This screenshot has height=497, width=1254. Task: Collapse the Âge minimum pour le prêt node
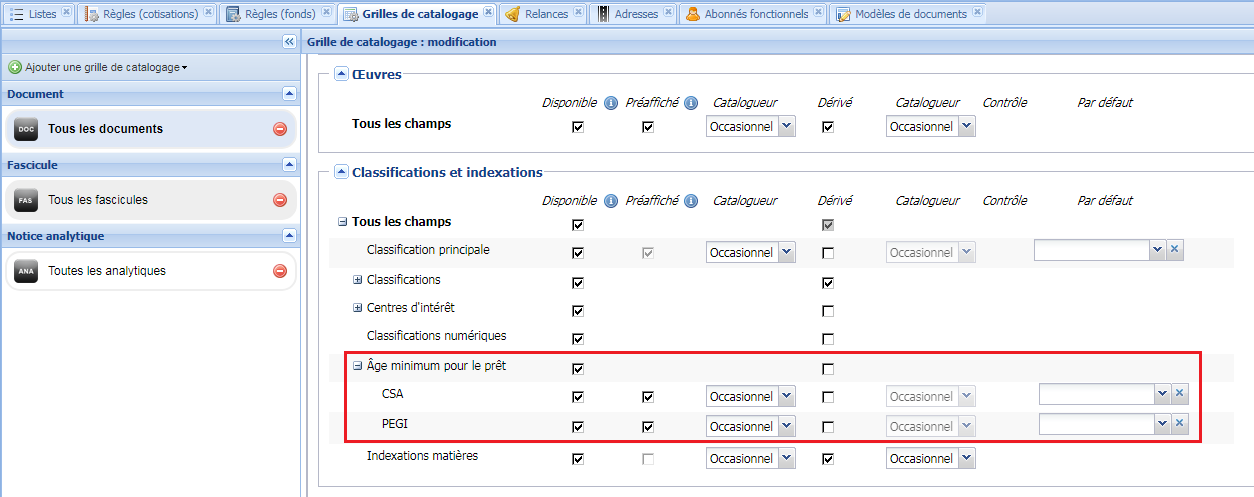click(358, 367)
